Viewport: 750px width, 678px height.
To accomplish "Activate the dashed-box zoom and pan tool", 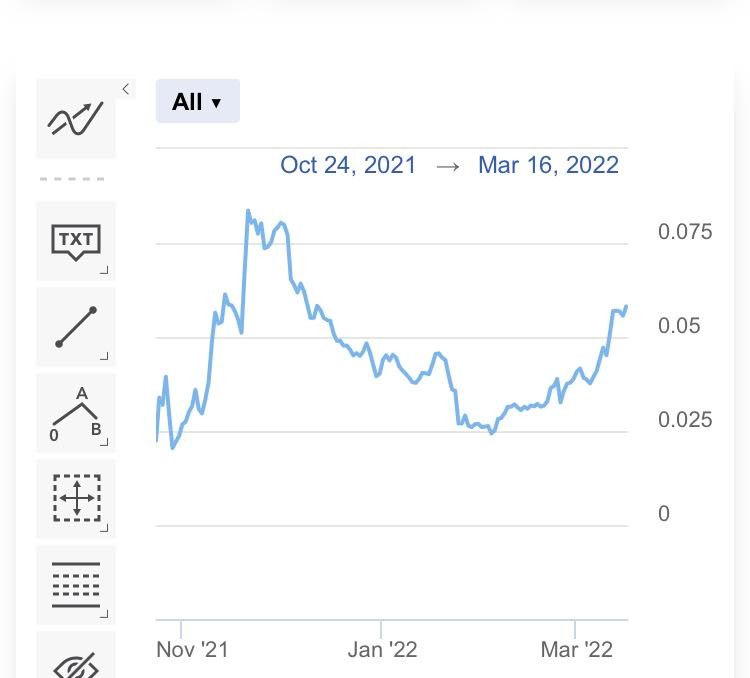I will [76, 499].
